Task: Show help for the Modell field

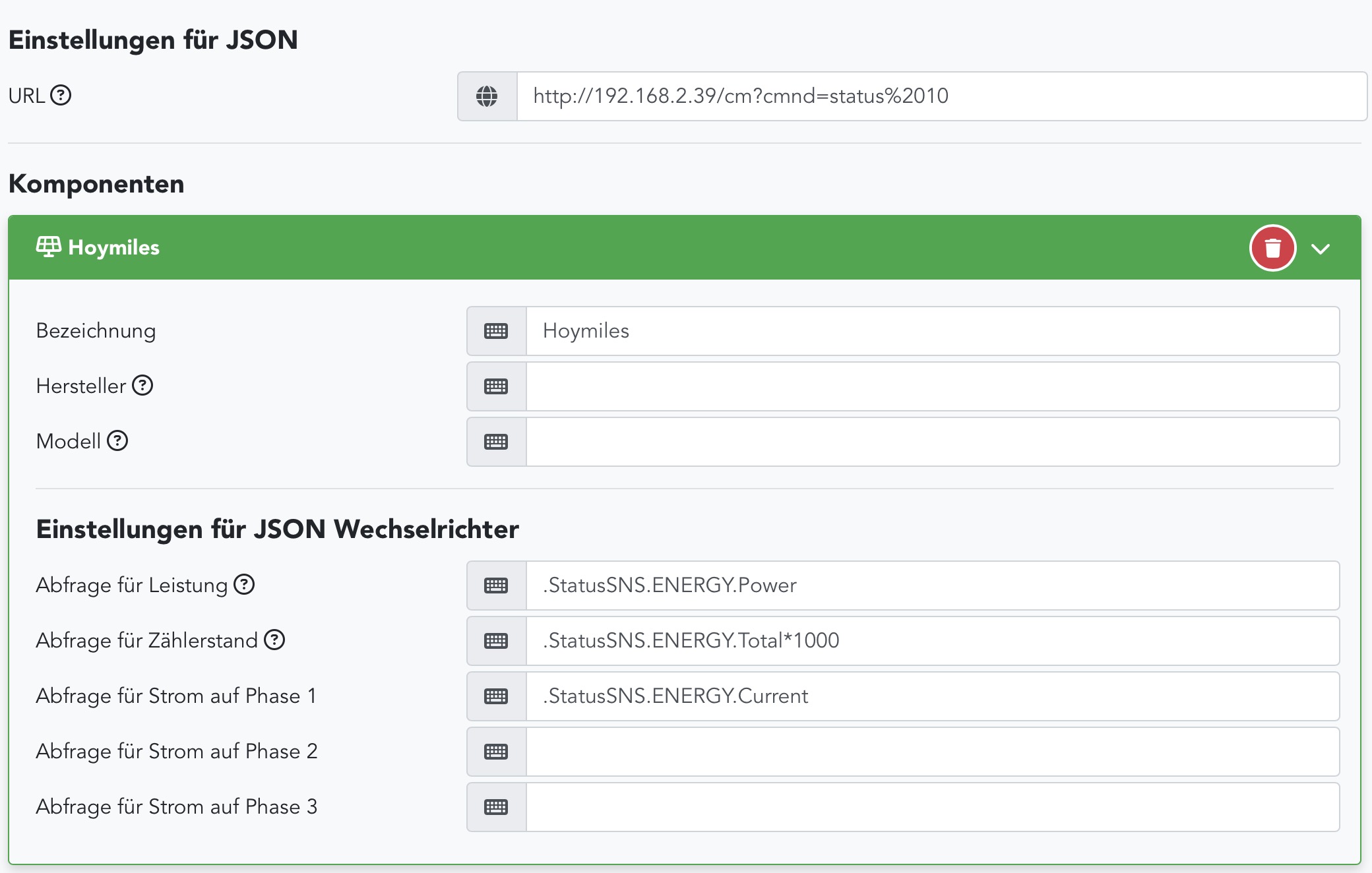Action: 117,440
